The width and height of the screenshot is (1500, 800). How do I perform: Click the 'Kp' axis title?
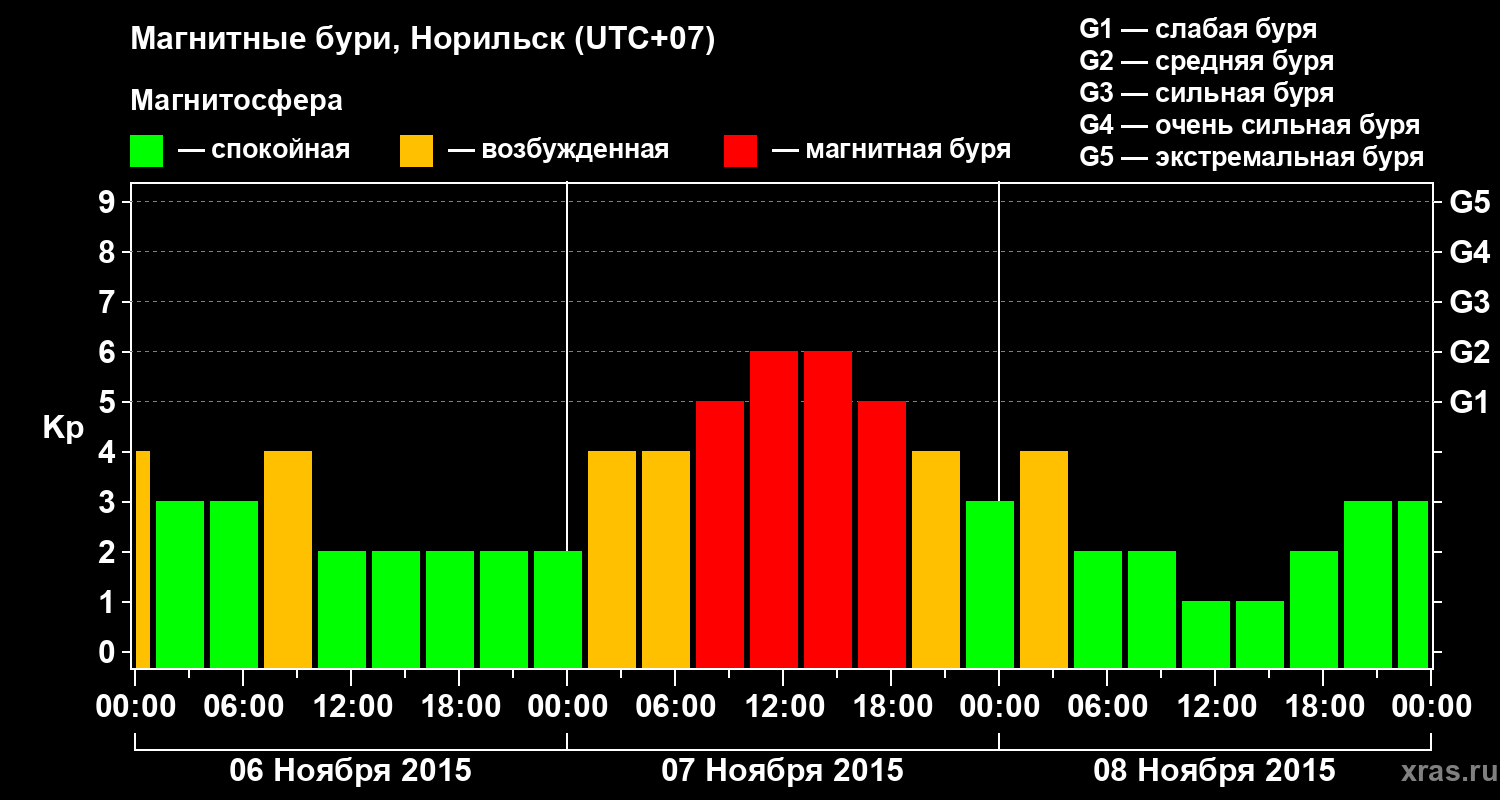tap(63, 428)
